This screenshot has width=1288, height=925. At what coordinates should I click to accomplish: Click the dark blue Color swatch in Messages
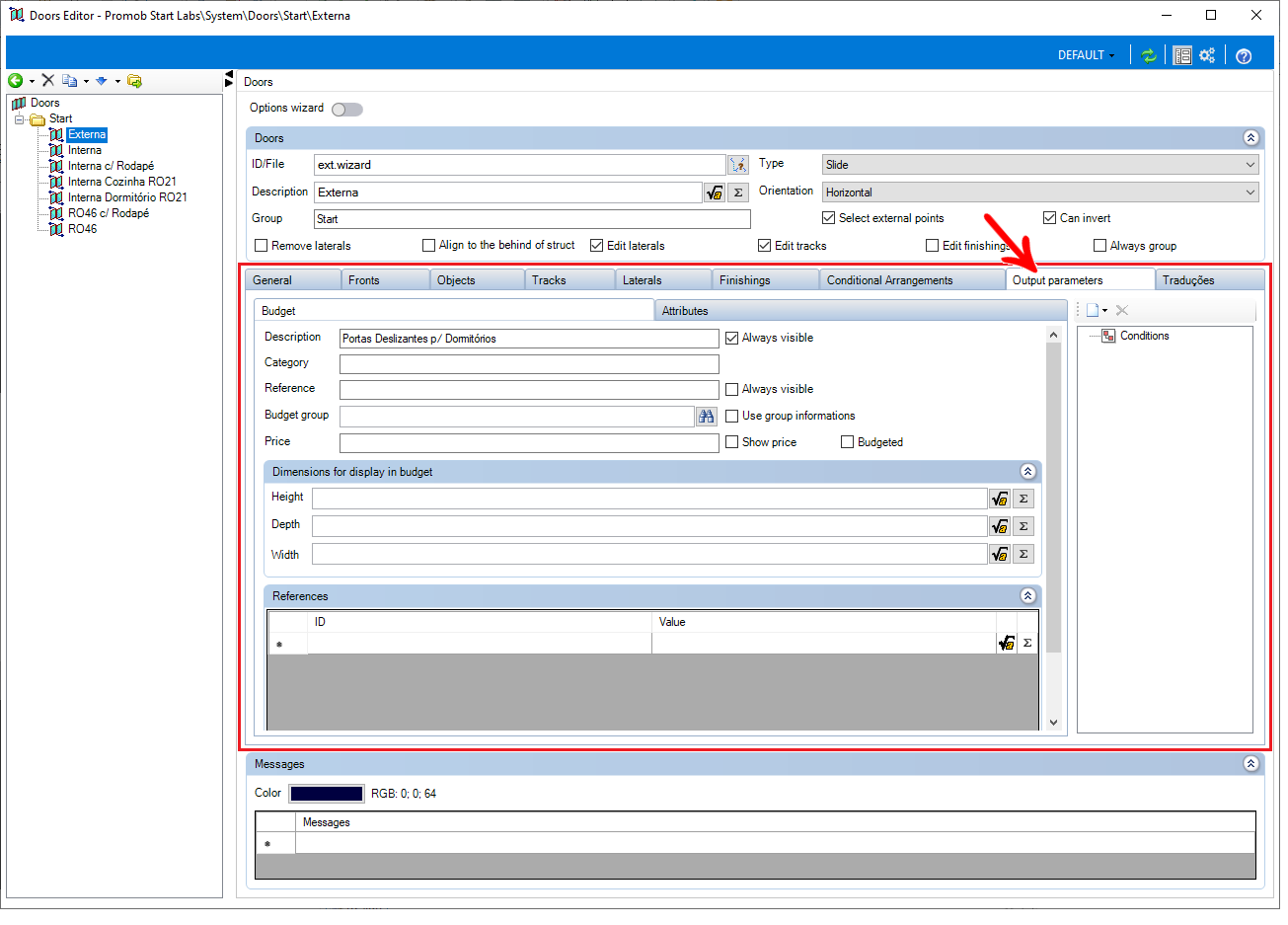[x=327, y=794]
